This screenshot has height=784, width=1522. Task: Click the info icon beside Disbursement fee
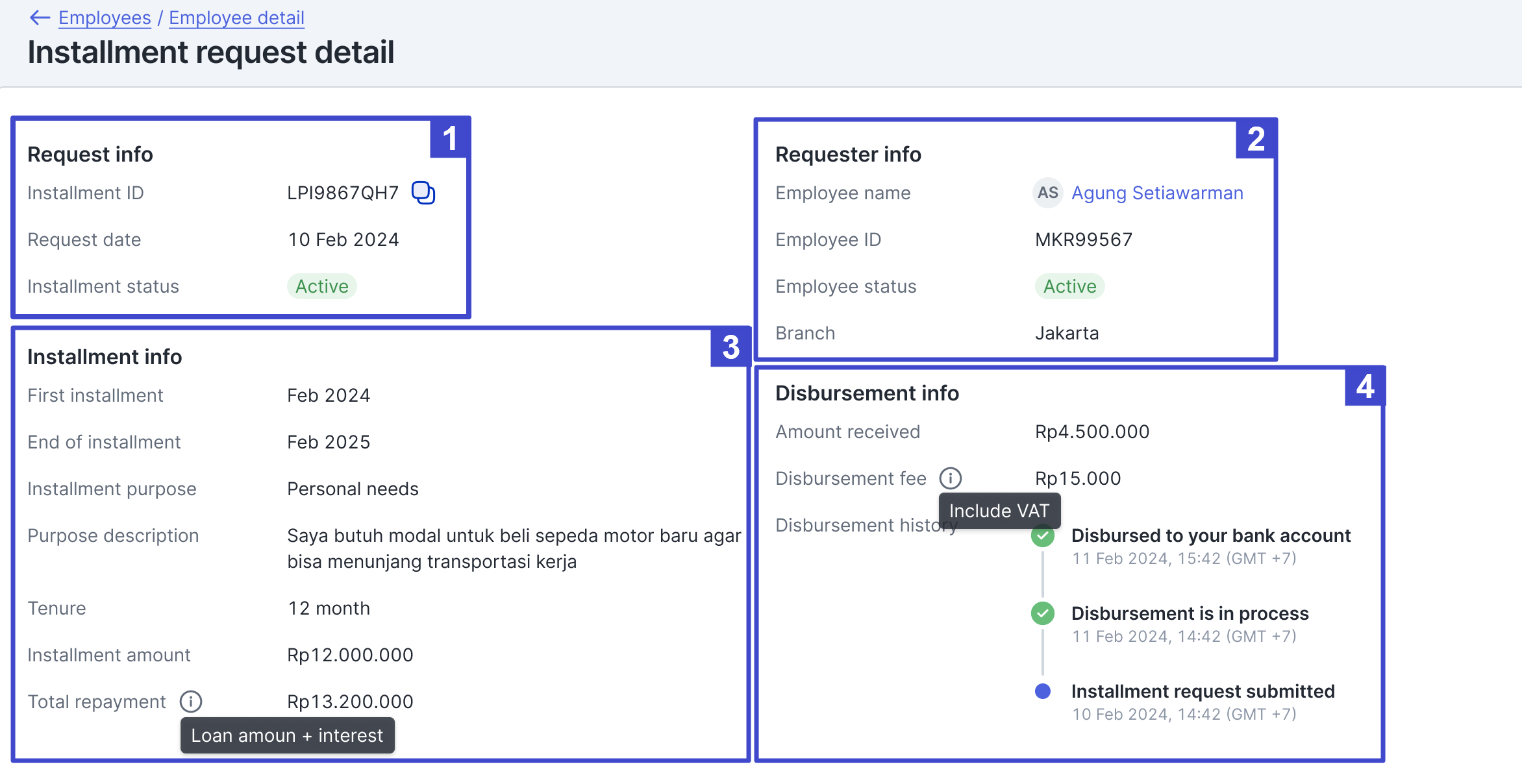[951, 478]
